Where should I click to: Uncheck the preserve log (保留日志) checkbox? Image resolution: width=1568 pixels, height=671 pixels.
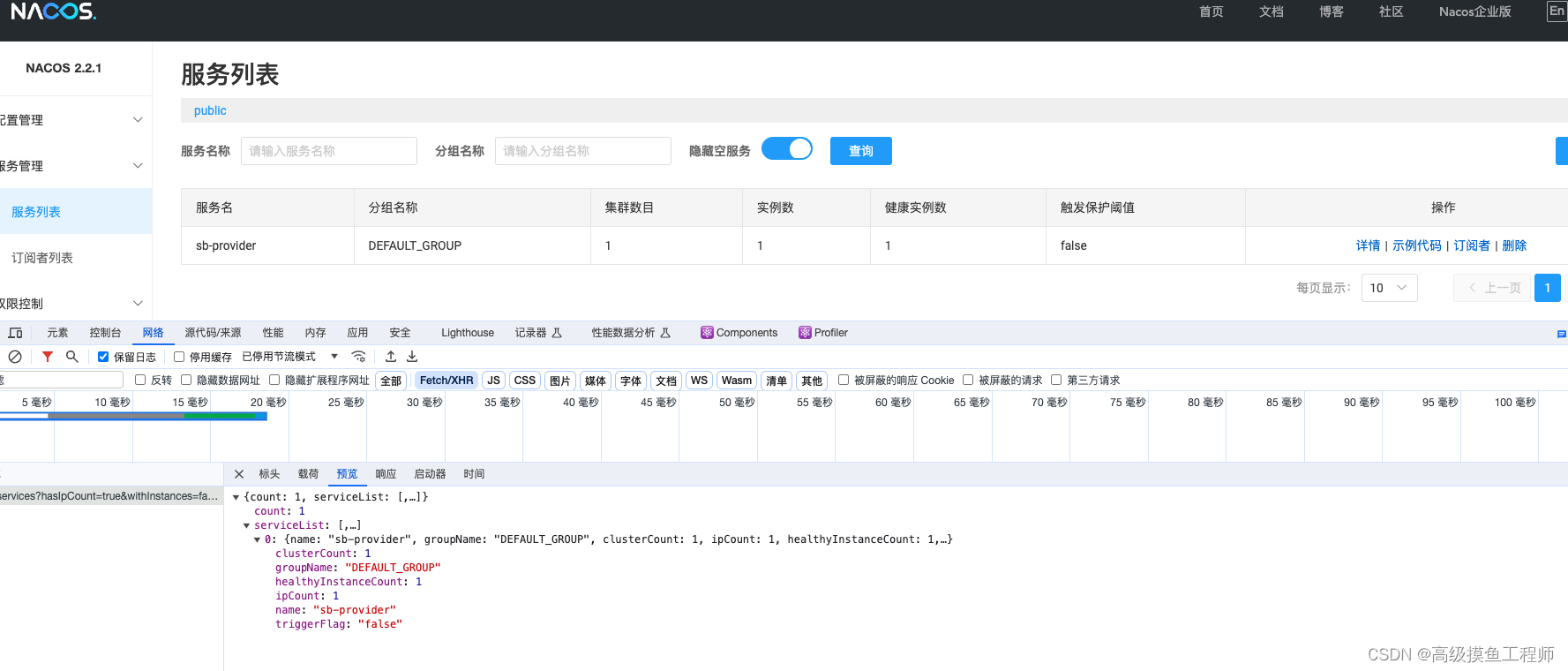103,357
